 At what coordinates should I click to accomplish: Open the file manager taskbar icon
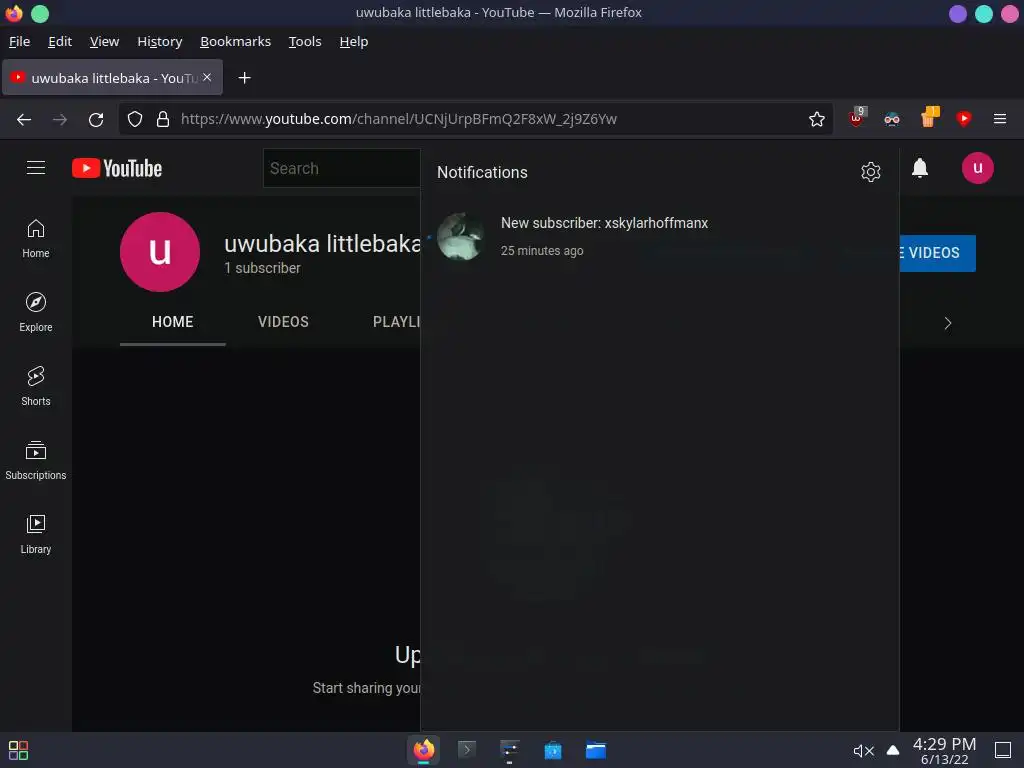(x=596, y=750)
